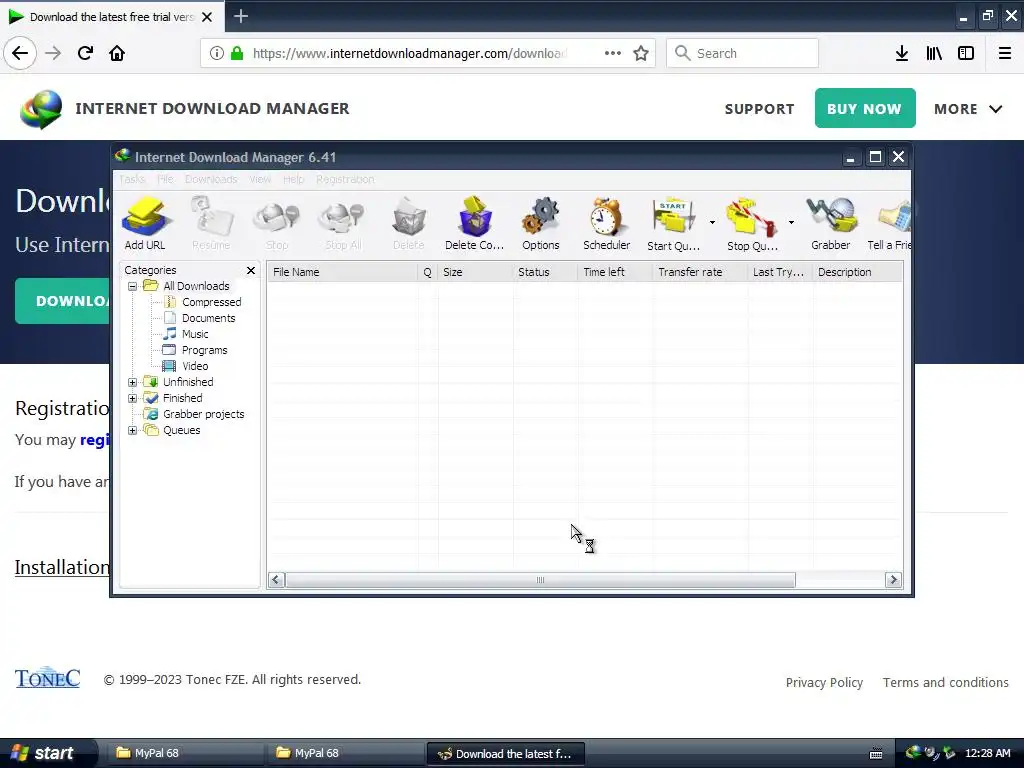Sort by Description column header
Image resolution: width=1024 pixels, height=768 pixels.
tap(857, 272)
